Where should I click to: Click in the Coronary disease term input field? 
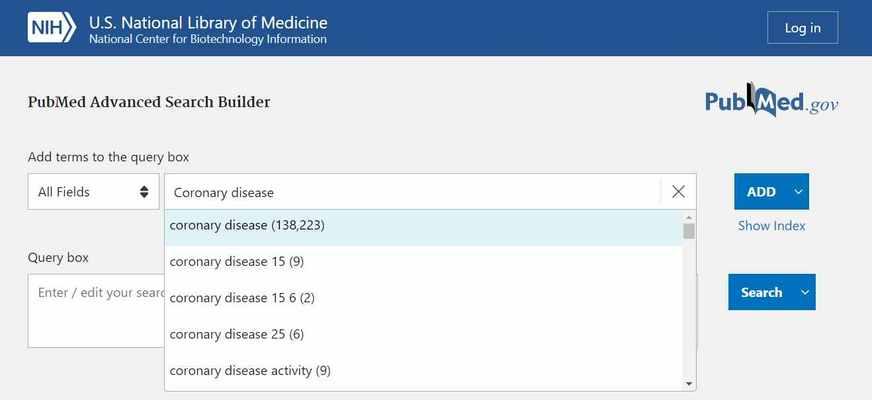(413, 192)
